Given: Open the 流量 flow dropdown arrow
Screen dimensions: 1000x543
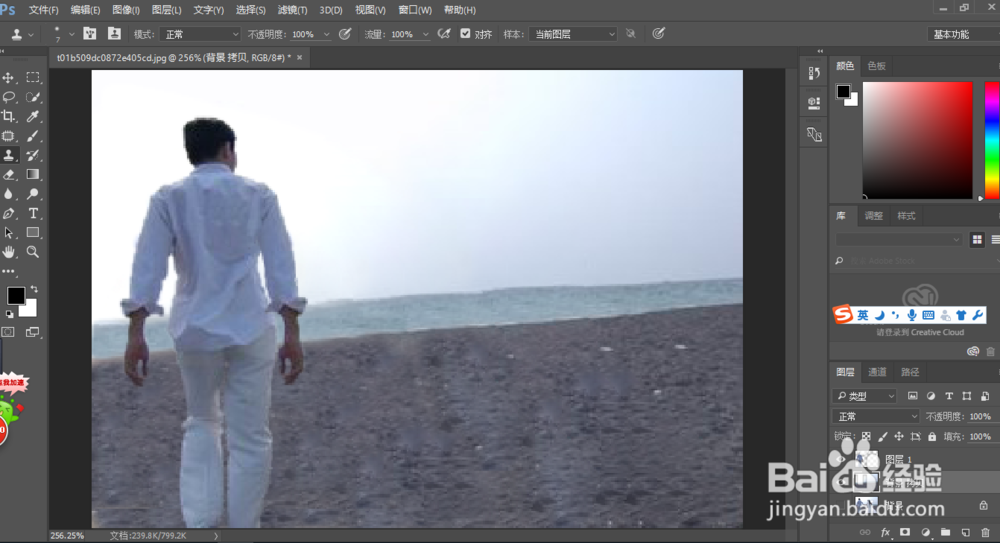Looking at the screenshot, I should (425, 34).
